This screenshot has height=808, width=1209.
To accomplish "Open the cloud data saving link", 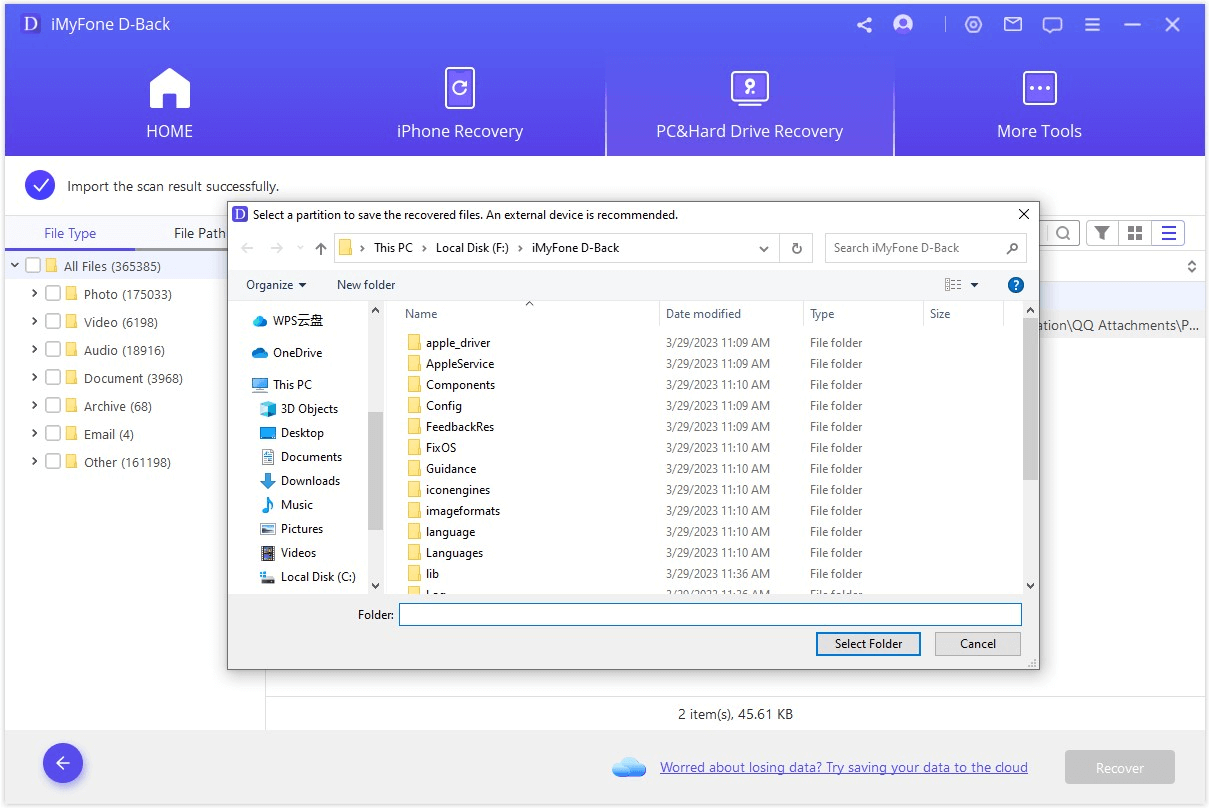I will 843,768.
